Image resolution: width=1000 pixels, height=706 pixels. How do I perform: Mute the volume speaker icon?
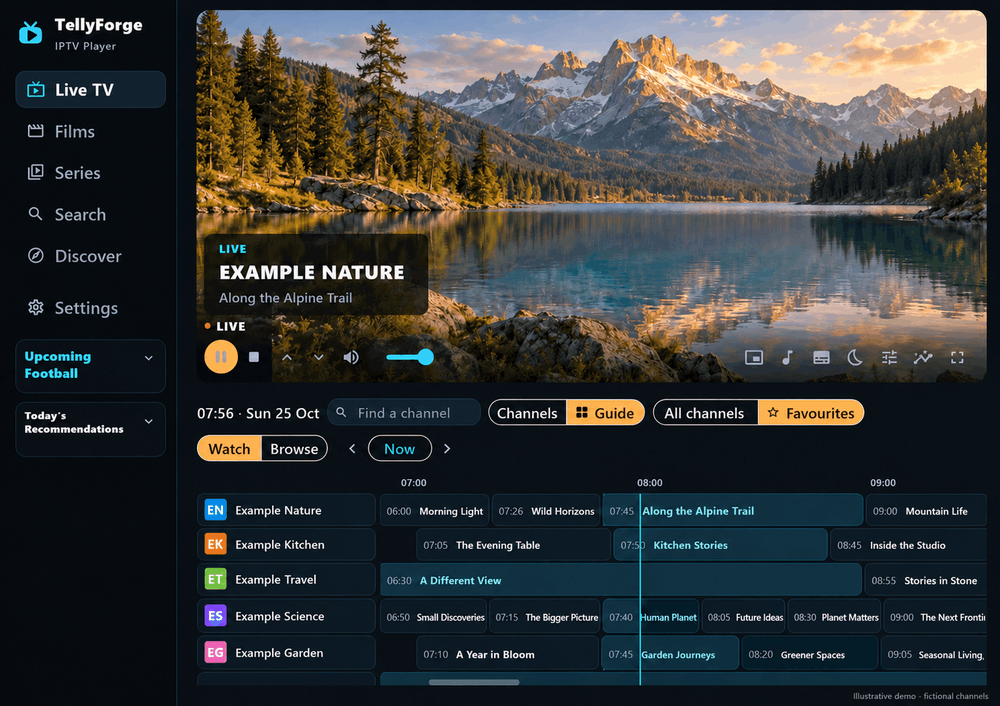click(x=351, y=357)
